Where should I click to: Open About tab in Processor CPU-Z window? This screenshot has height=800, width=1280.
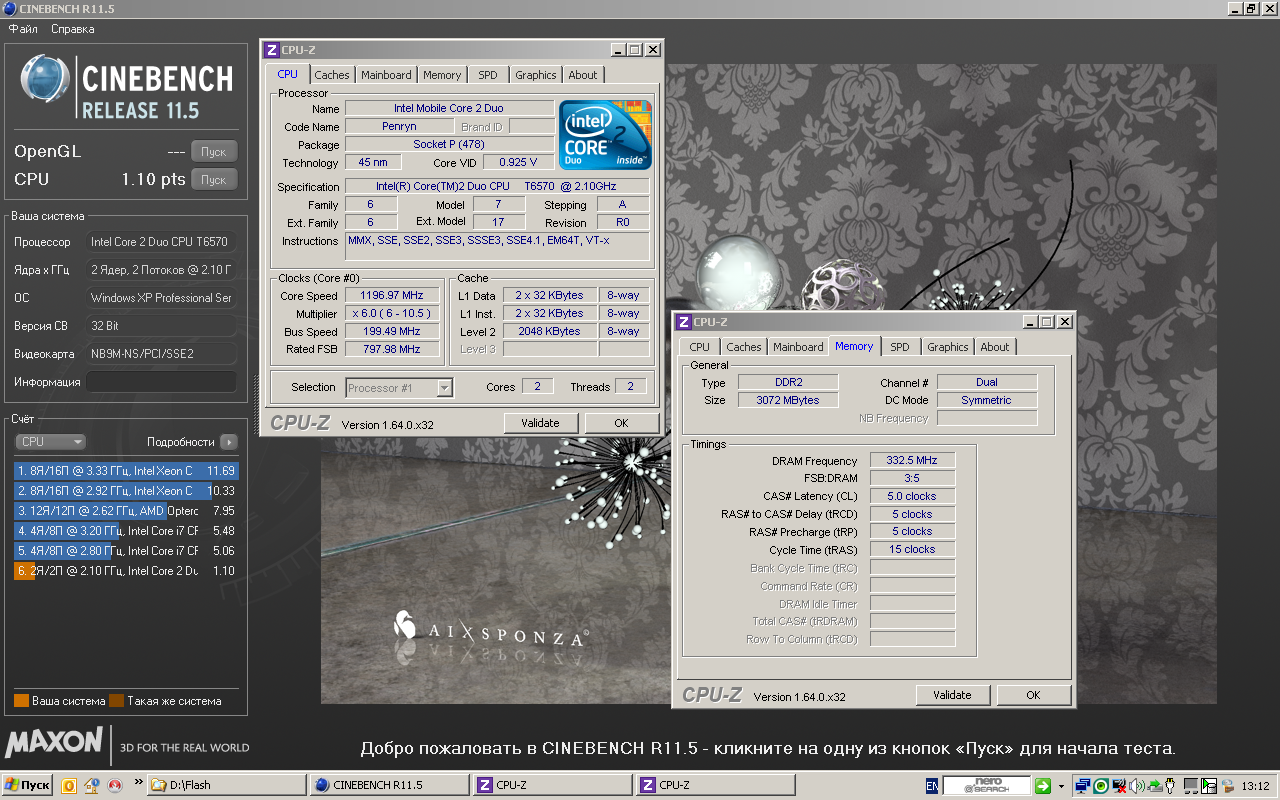point(583,75)
